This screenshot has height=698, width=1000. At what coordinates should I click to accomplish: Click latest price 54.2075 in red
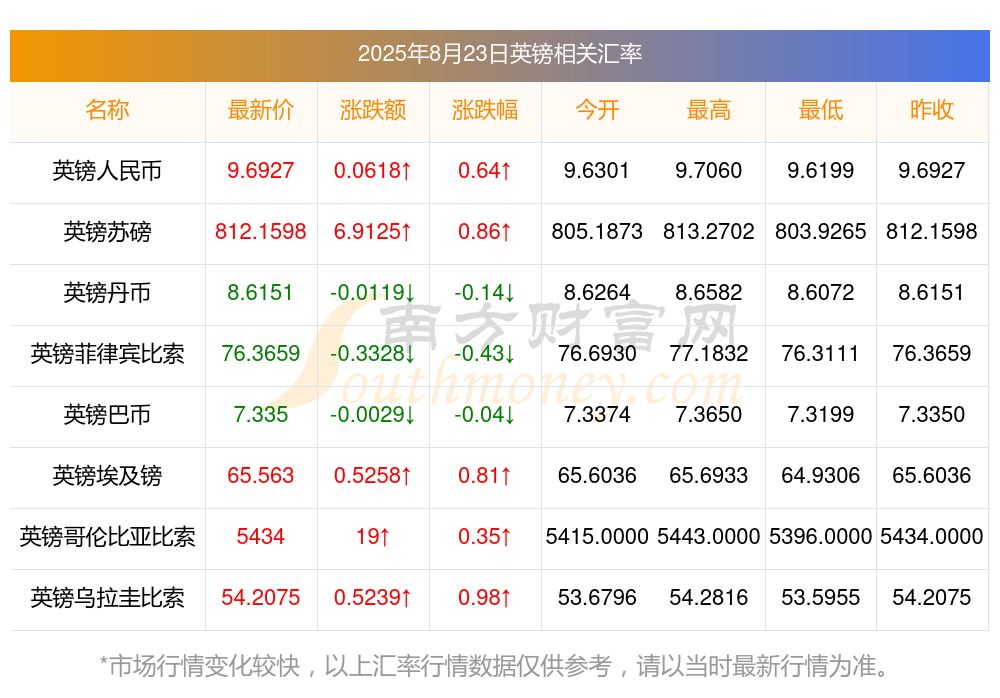[x=261, y=598]
